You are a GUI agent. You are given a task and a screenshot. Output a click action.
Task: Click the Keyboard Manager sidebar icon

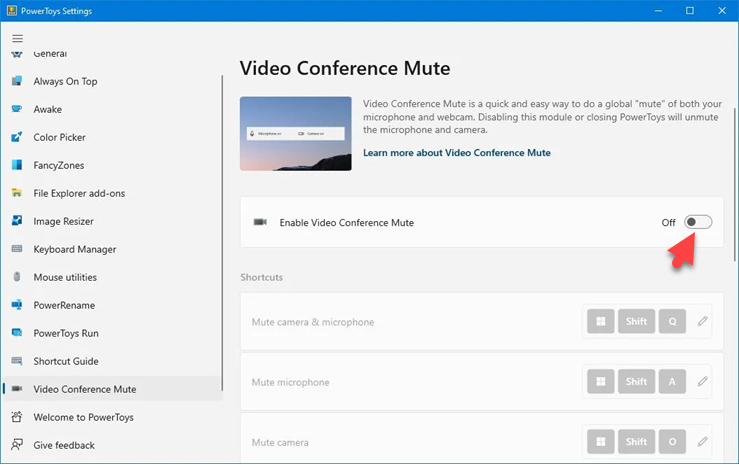pyautogui.click(x=17, y=249)
